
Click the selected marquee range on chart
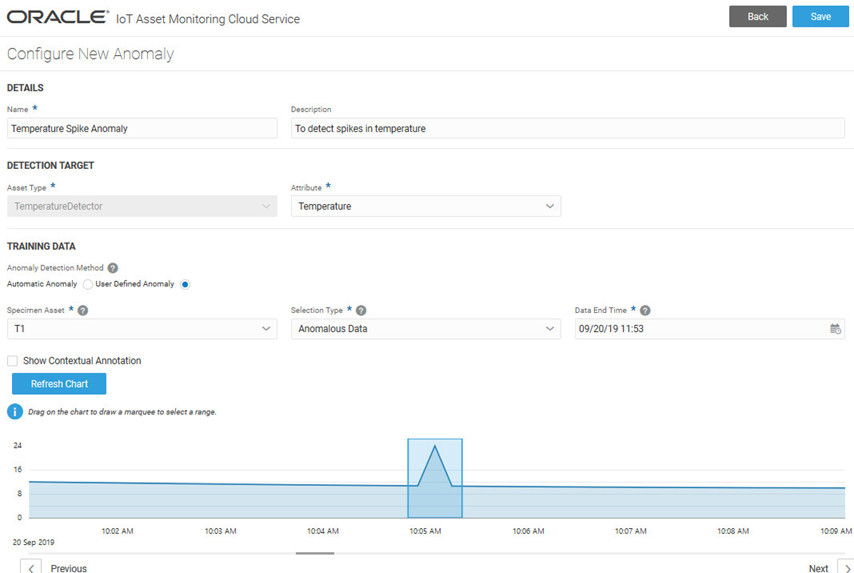click(x=435, y=478)
